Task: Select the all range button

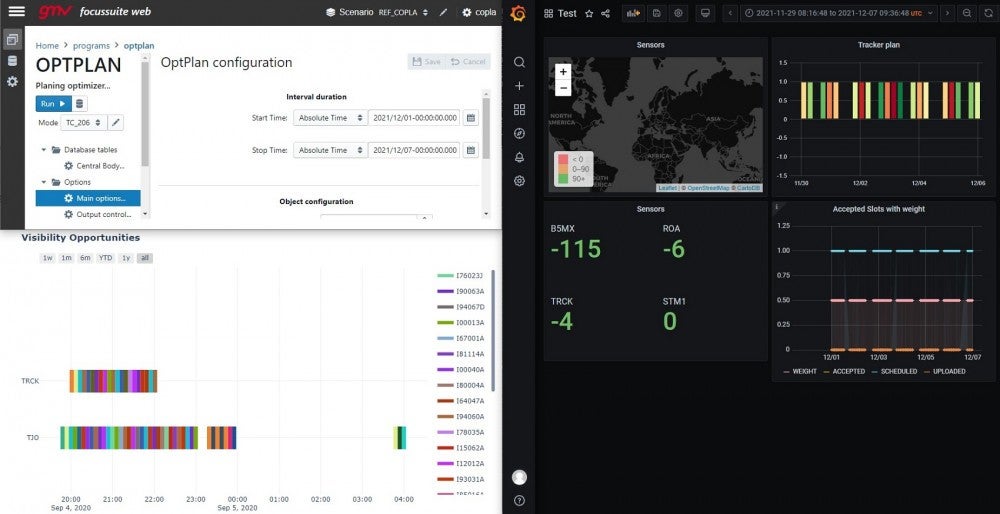Action: (x=145, y=258)
